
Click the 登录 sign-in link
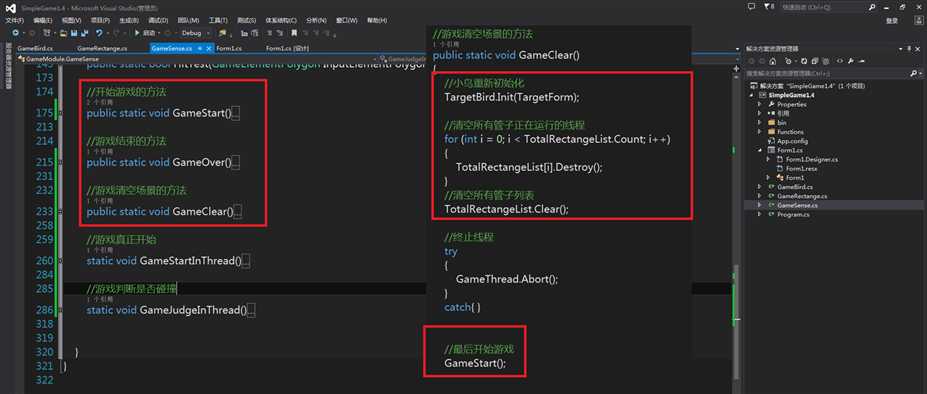coord(892,20)
